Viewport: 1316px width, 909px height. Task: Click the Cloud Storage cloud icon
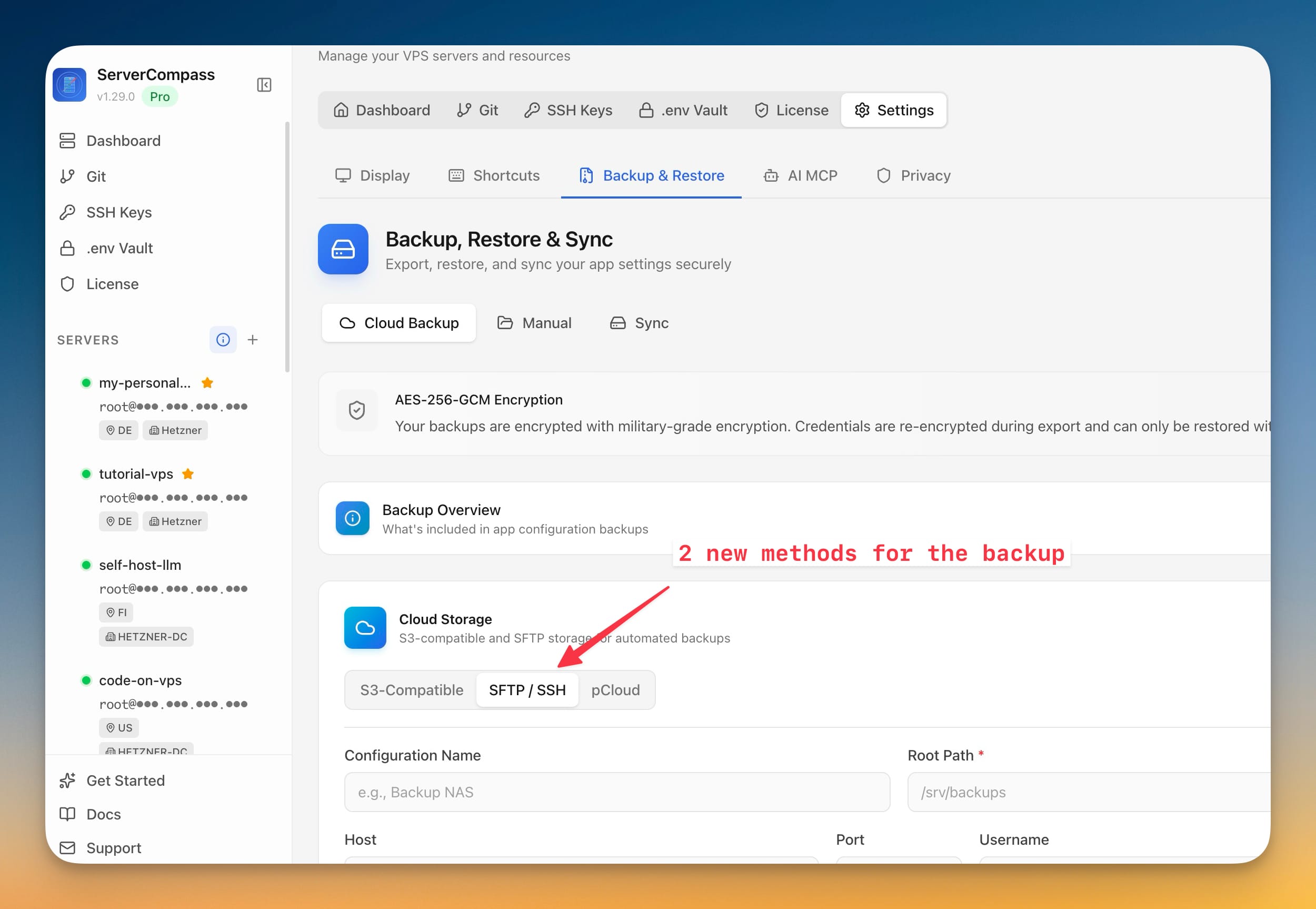tap(365, 628)
